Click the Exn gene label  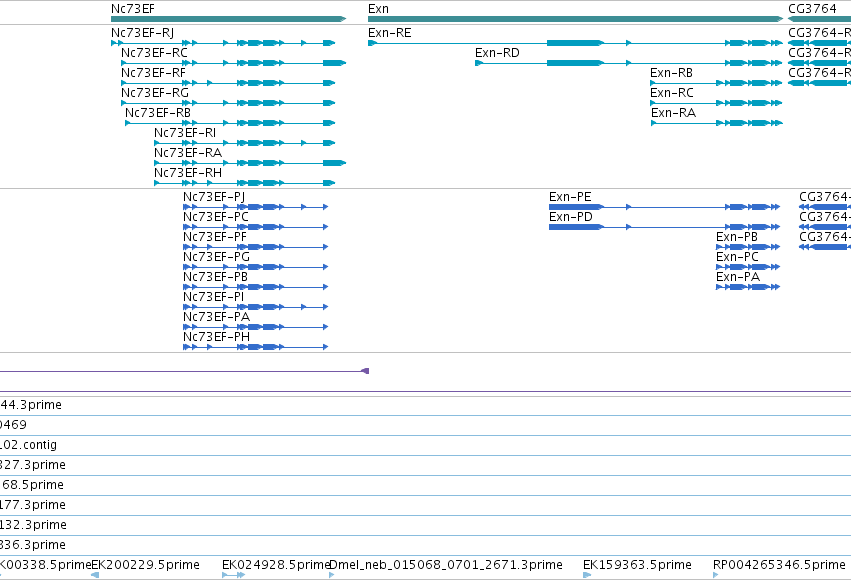378,9
